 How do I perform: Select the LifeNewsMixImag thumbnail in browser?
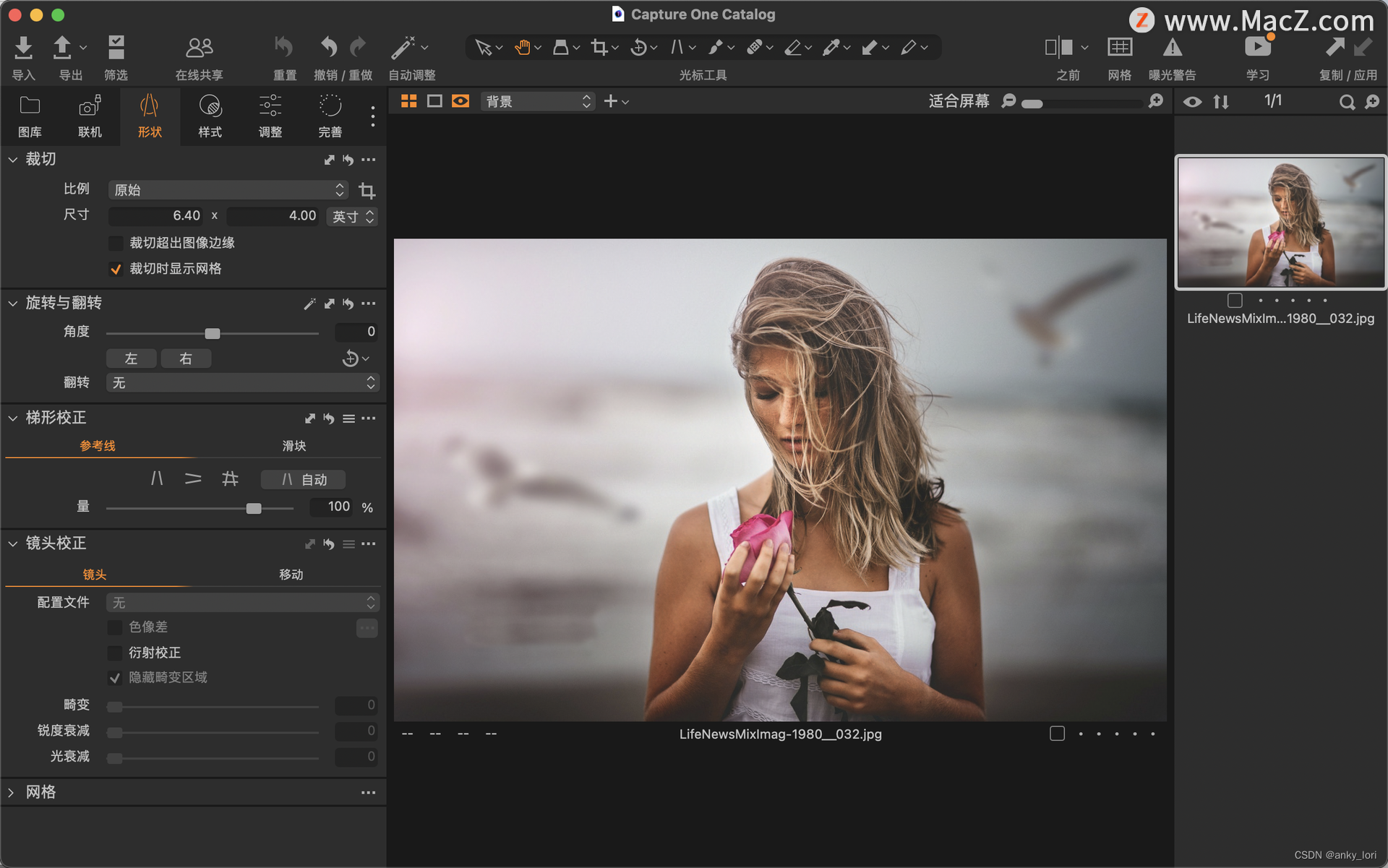(1280, 222)
